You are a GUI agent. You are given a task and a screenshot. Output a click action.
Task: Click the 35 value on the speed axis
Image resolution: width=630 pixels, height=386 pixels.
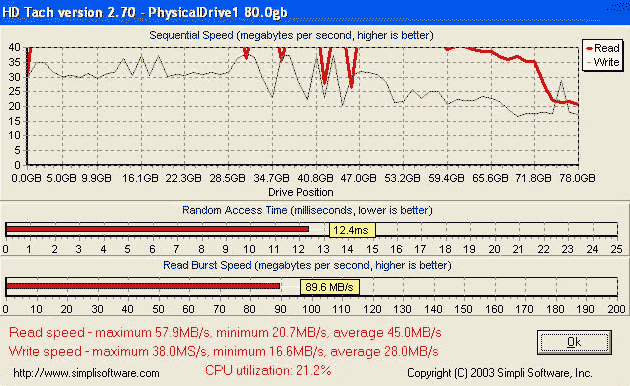pos(14,62)
